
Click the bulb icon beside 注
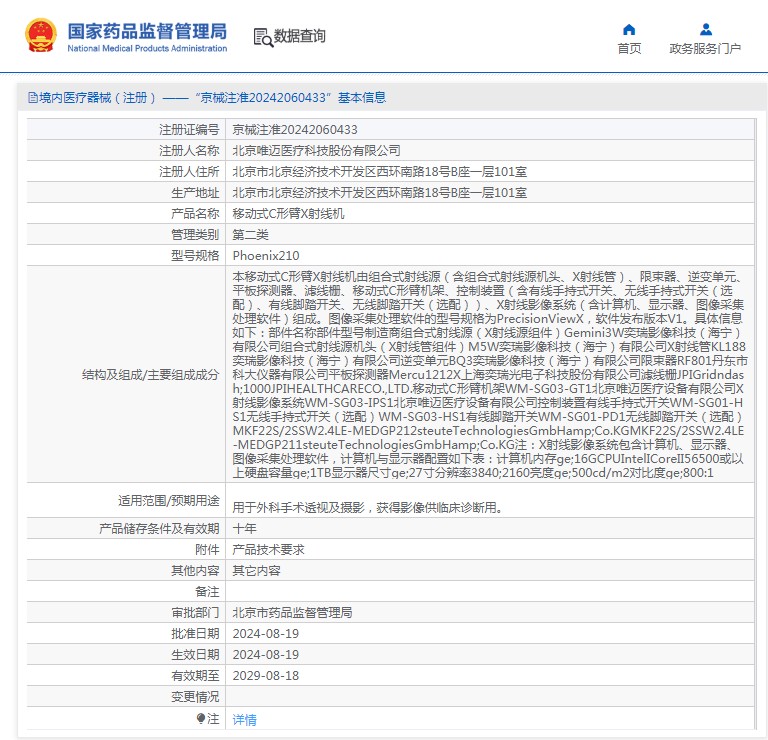tap(200, 718)
